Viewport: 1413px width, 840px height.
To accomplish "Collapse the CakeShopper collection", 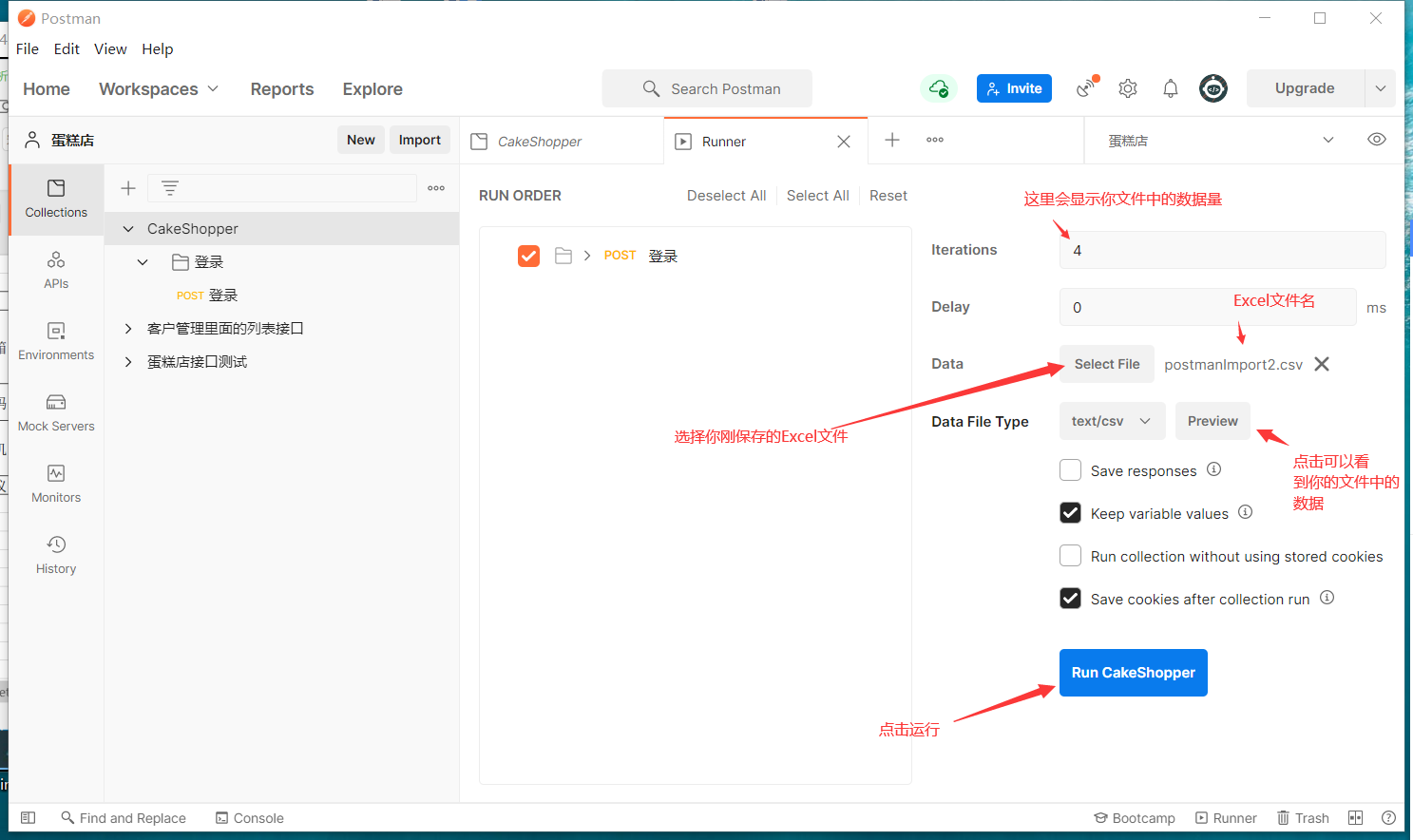I will click(128, 229).
